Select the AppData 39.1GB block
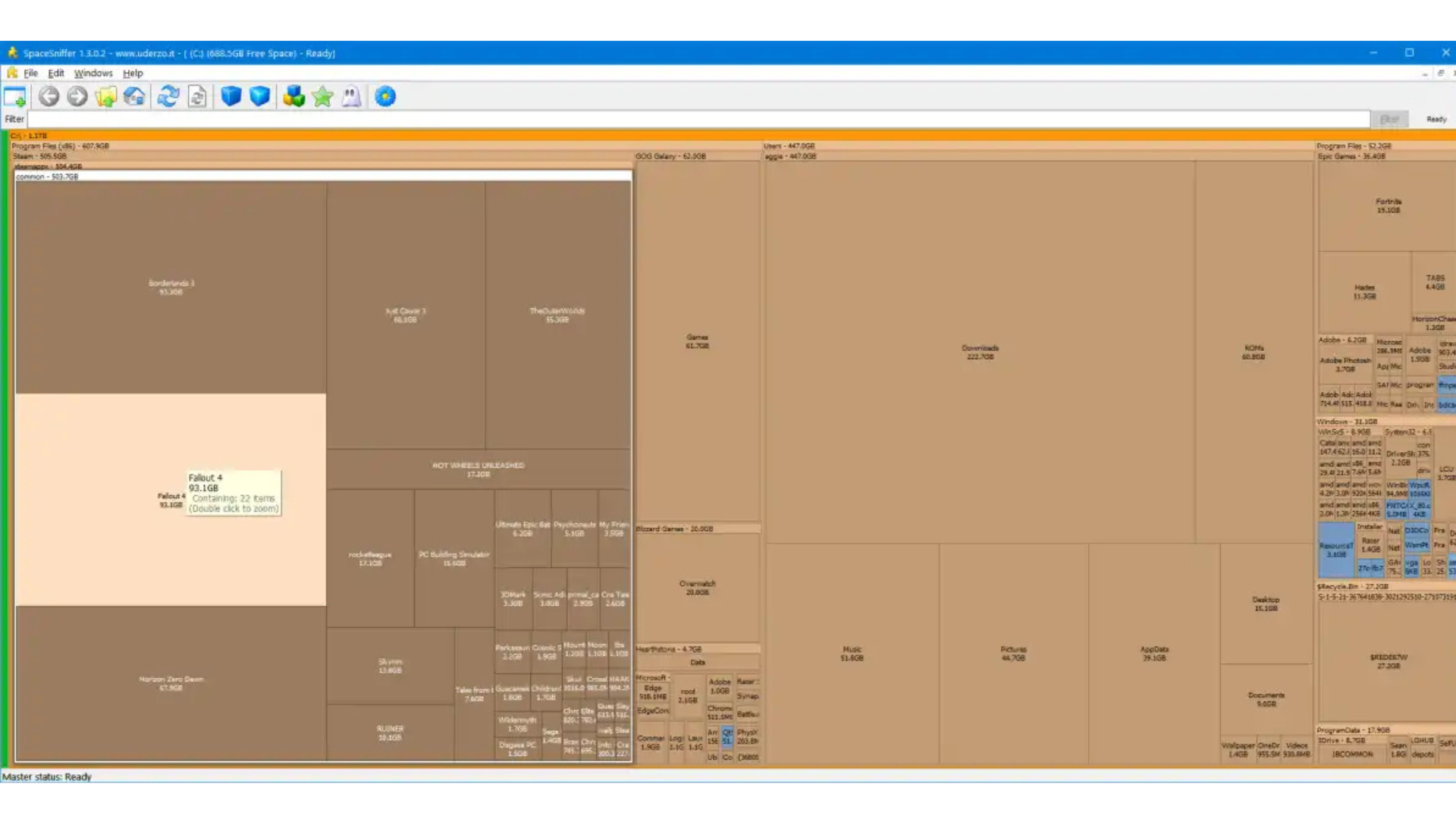1456x819 pixels. pyautogui.click(x=1154, y=654)
